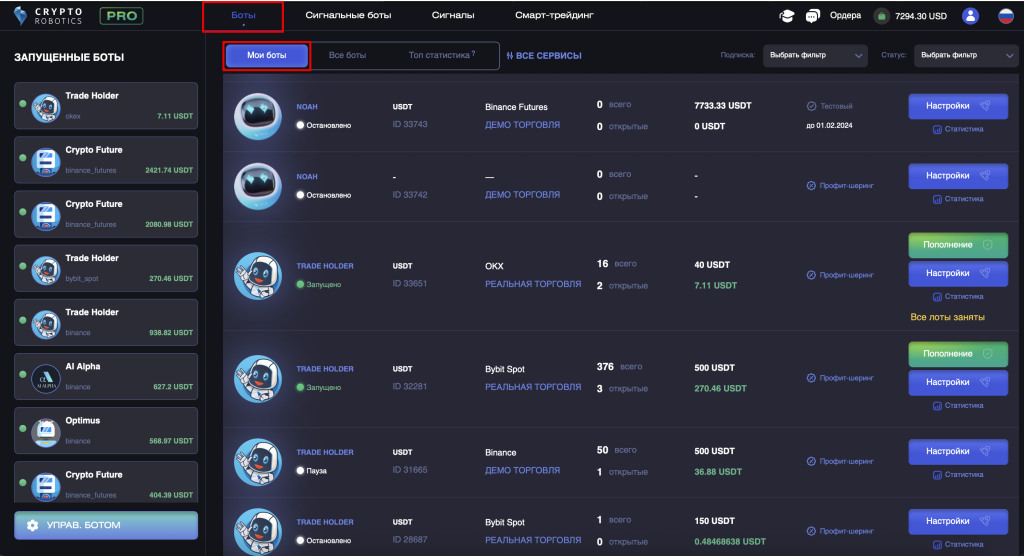The width and height of the screenshot is (1024, 556).
Task: Click the ID 33651 text
Action: pyautogui.click(x=409, y=284)
